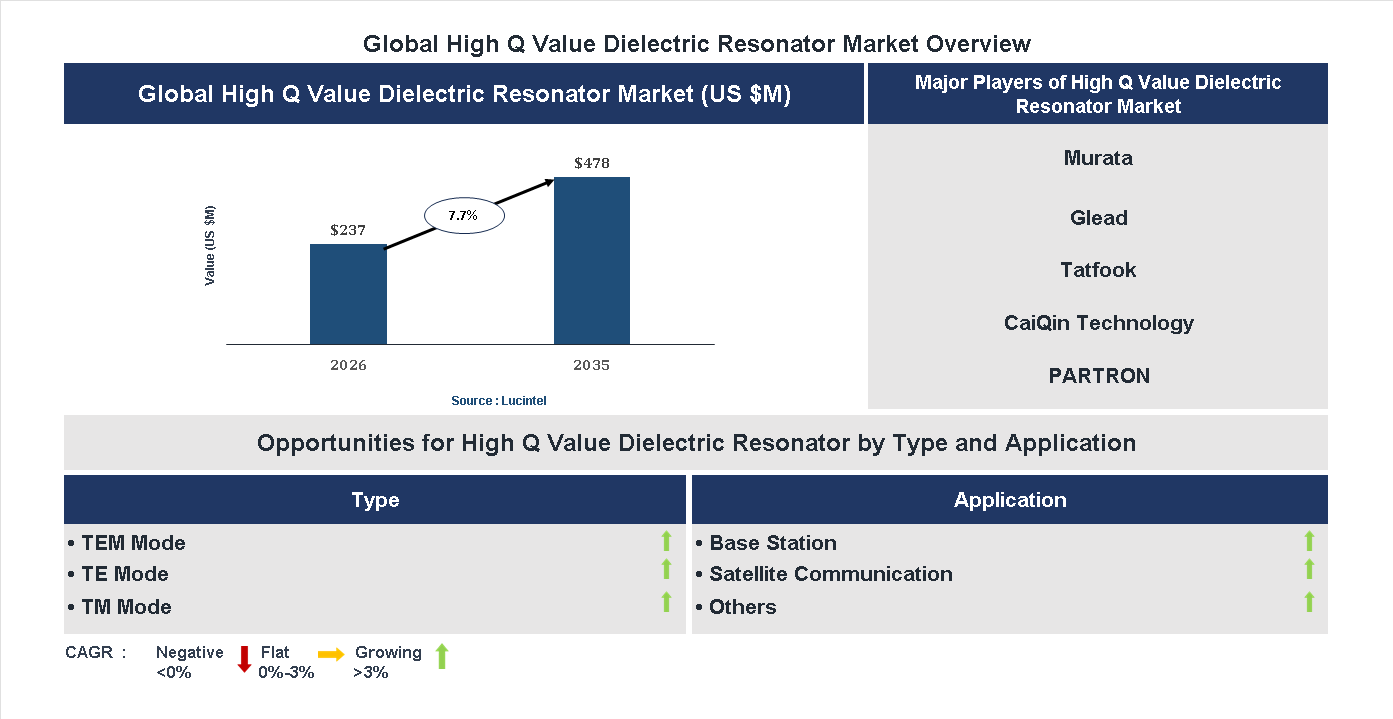The height and width of the screenshot is (719, 1393).
Task: Click the green growth arrow beside TEM Mode
Action: click(666, 542)
